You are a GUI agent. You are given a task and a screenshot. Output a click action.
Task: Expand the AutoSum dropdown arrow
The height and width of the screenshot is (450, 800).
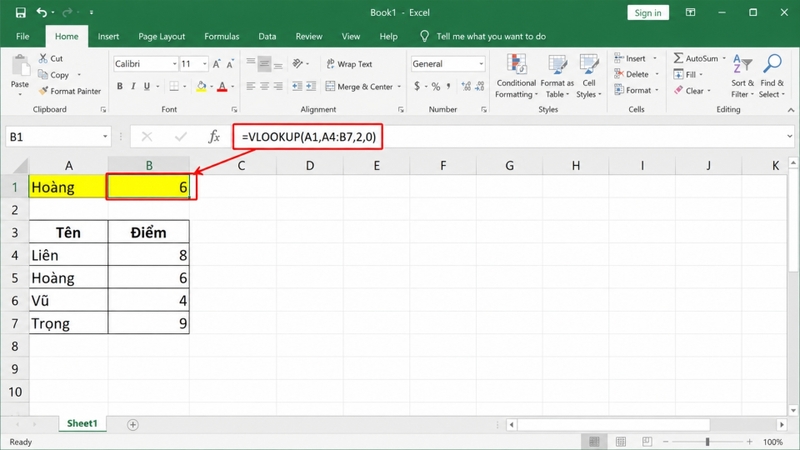(x=724, y=59)
